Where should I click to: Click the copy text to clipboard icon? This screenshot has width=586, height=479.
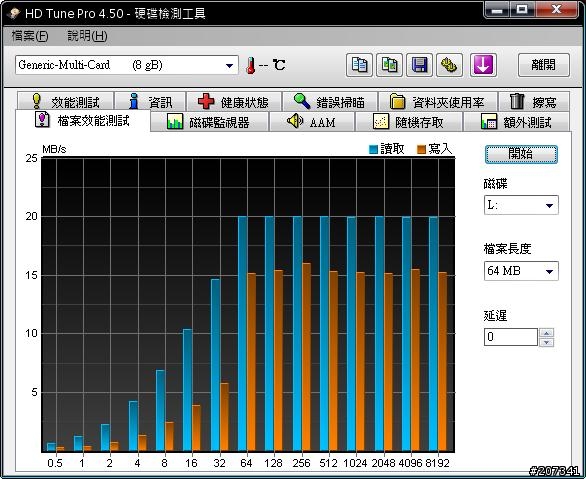pyautogui.click(x=359, y=65)
